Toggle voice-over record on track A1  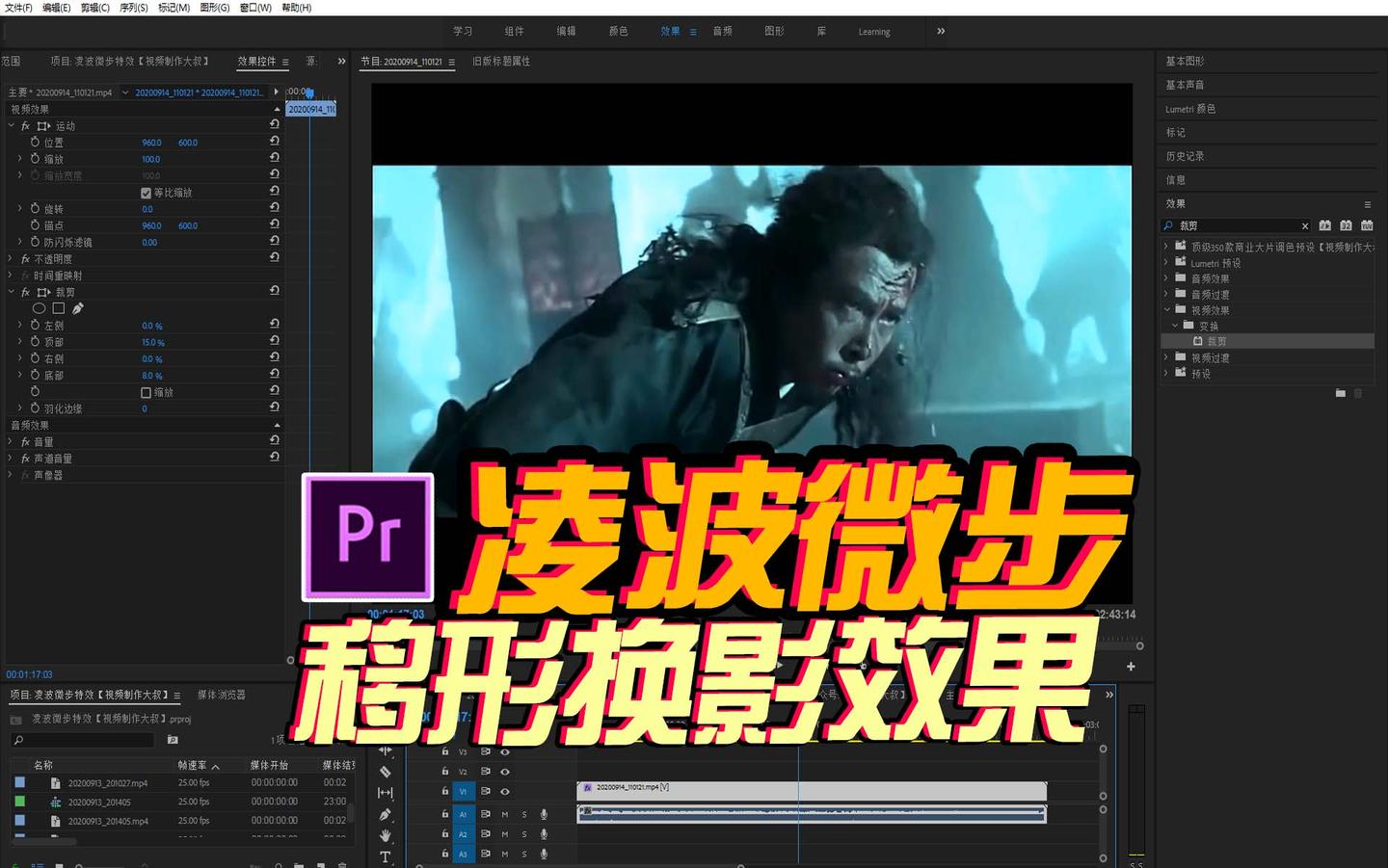(544, 814)
